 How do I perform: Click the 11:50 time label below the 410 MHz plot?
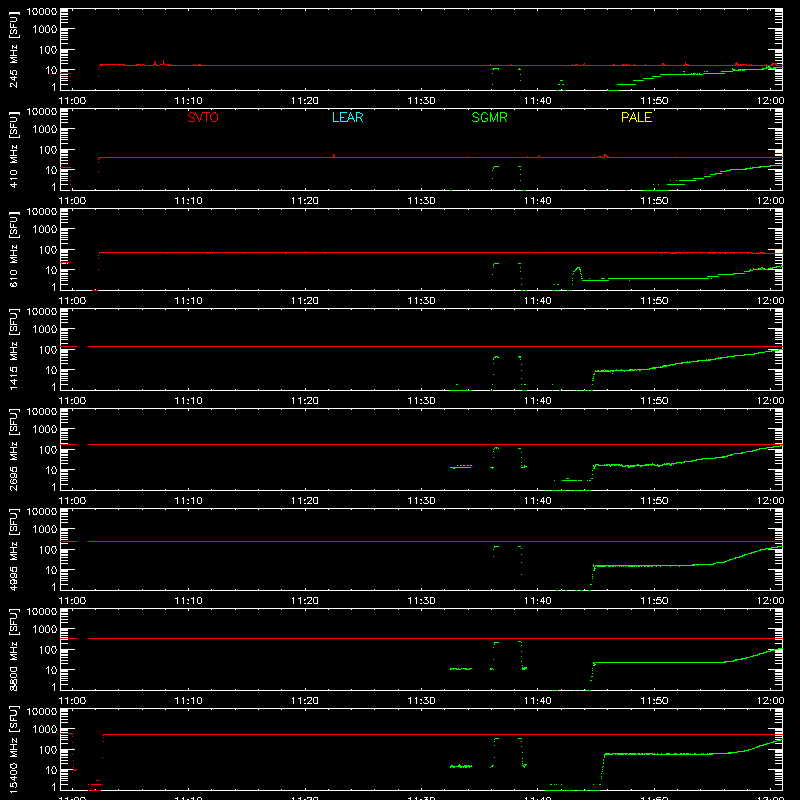pos(654,201)
